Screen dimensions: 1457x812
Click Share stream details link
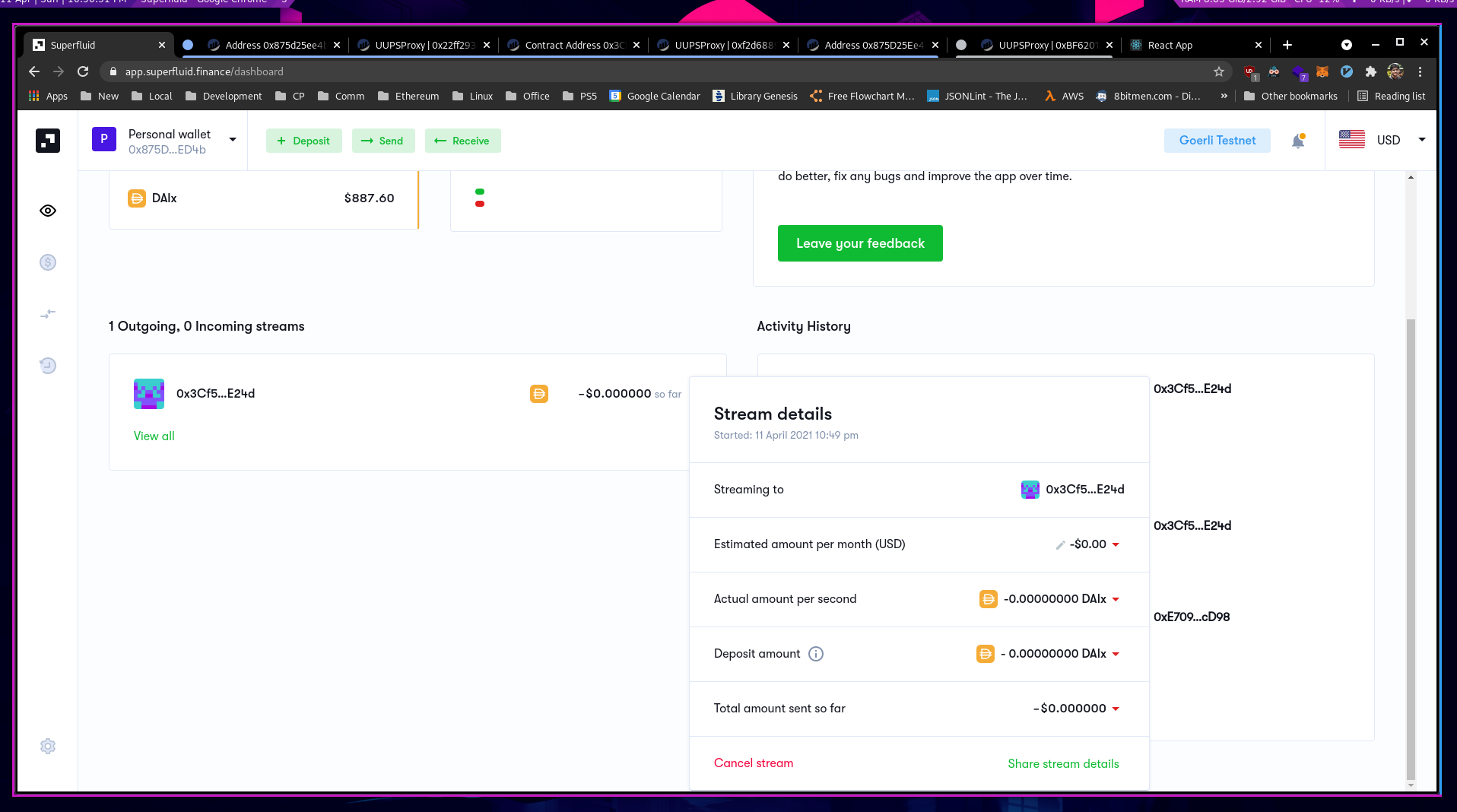[1063, 763]
